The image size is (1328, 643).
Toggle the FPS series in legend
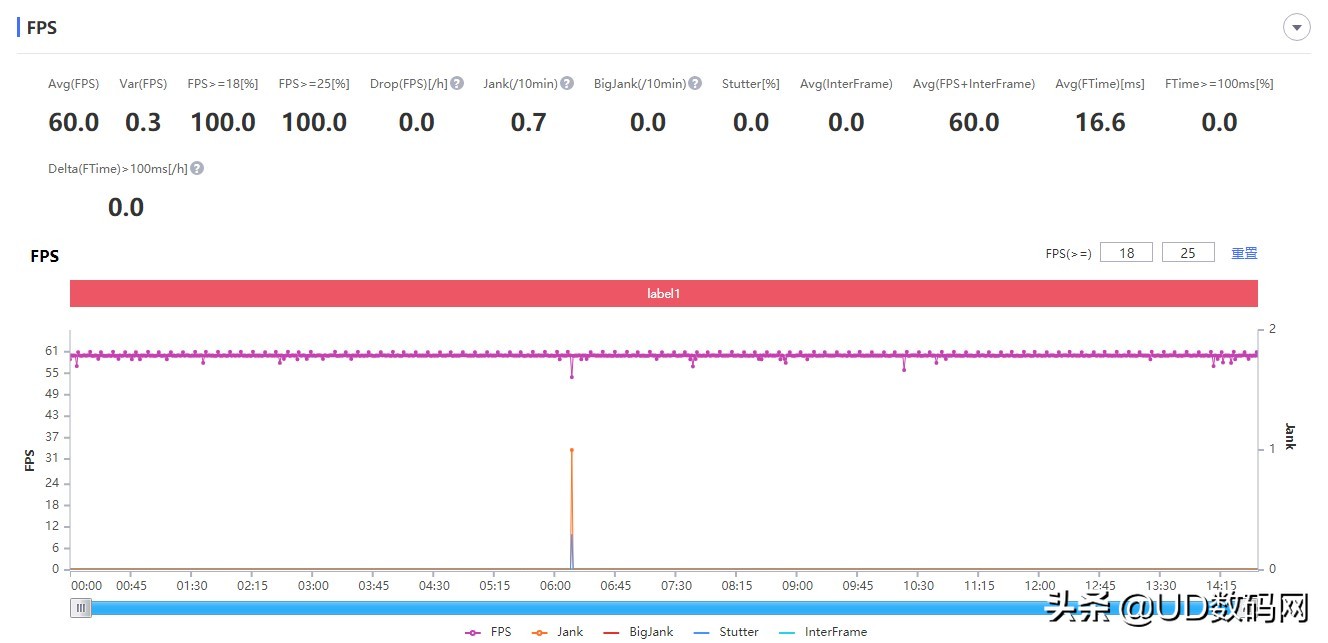tap(489, 632)
